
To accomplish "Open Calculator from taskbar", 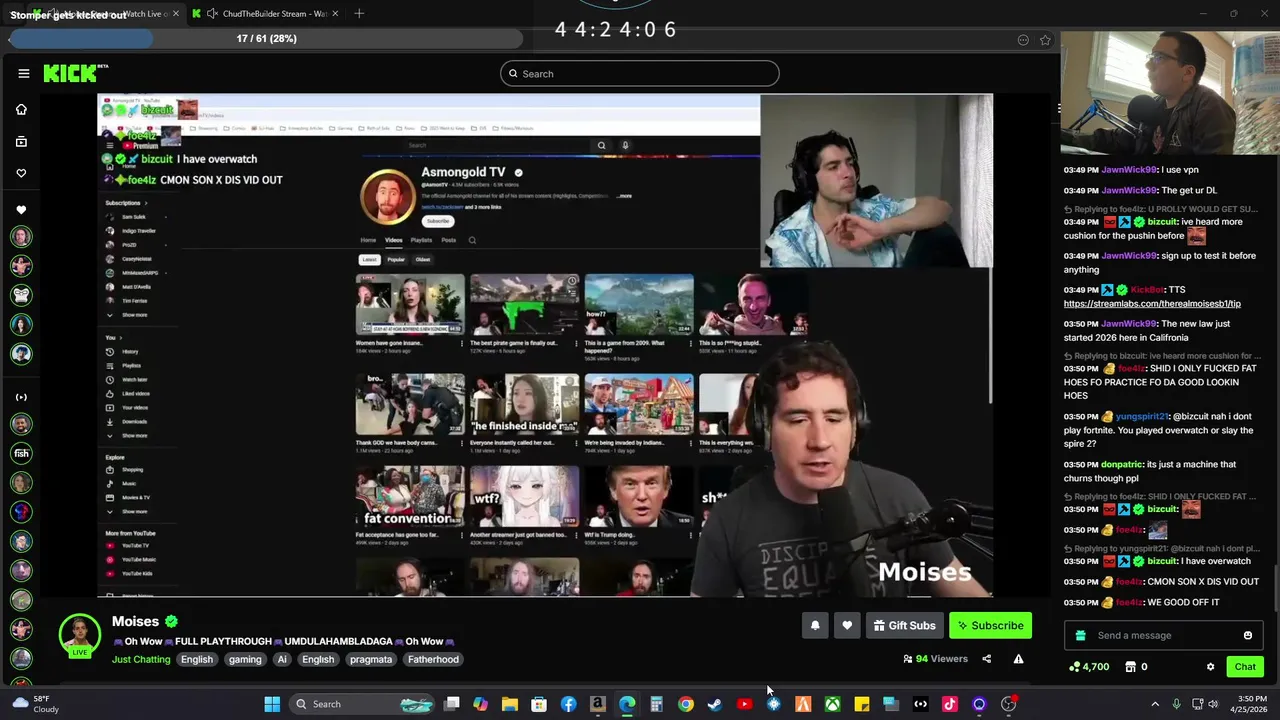I will (656, 704).
